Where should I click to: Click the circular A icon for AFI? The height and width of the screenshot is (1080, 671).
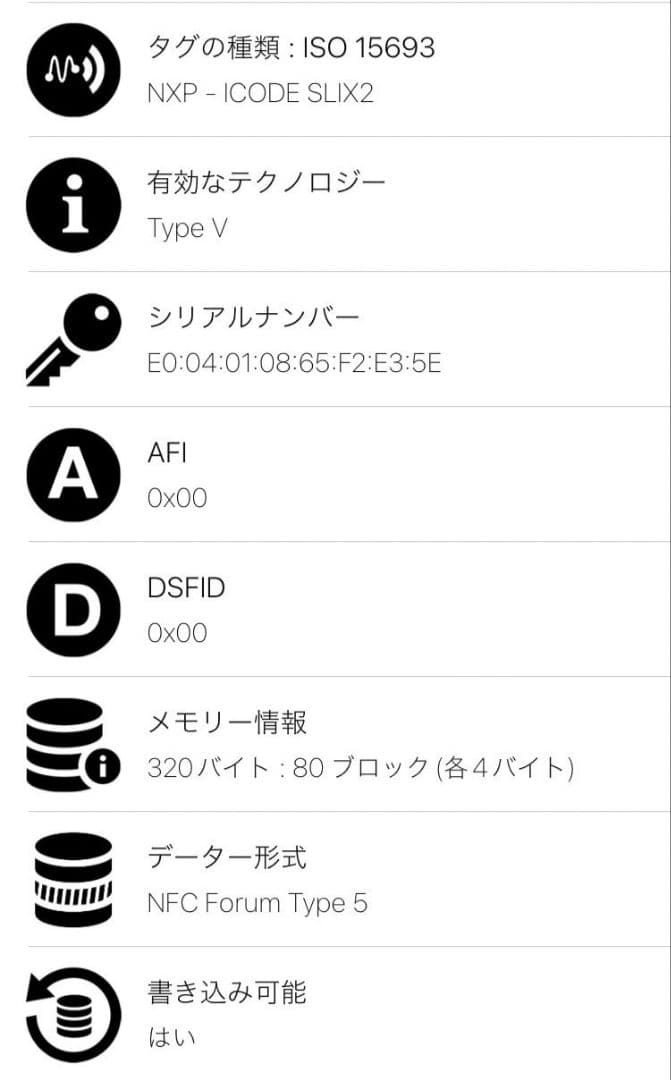click(x=72, y=474)
